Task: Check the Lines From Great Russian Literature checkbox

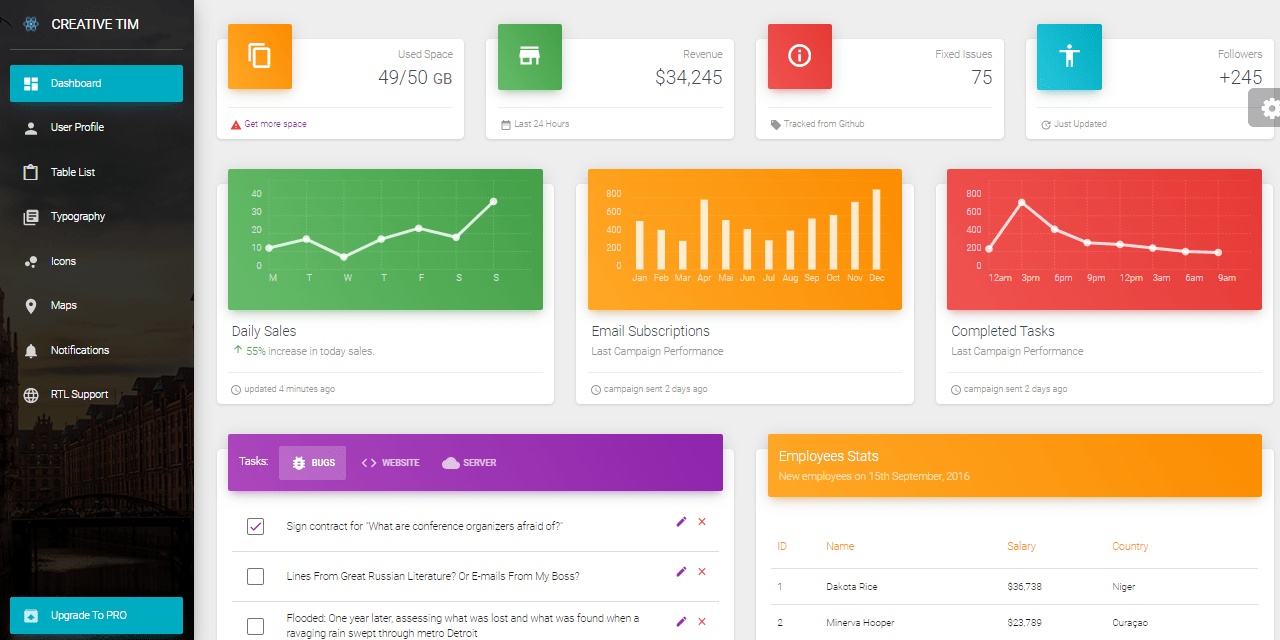Action: coord(255,576)
